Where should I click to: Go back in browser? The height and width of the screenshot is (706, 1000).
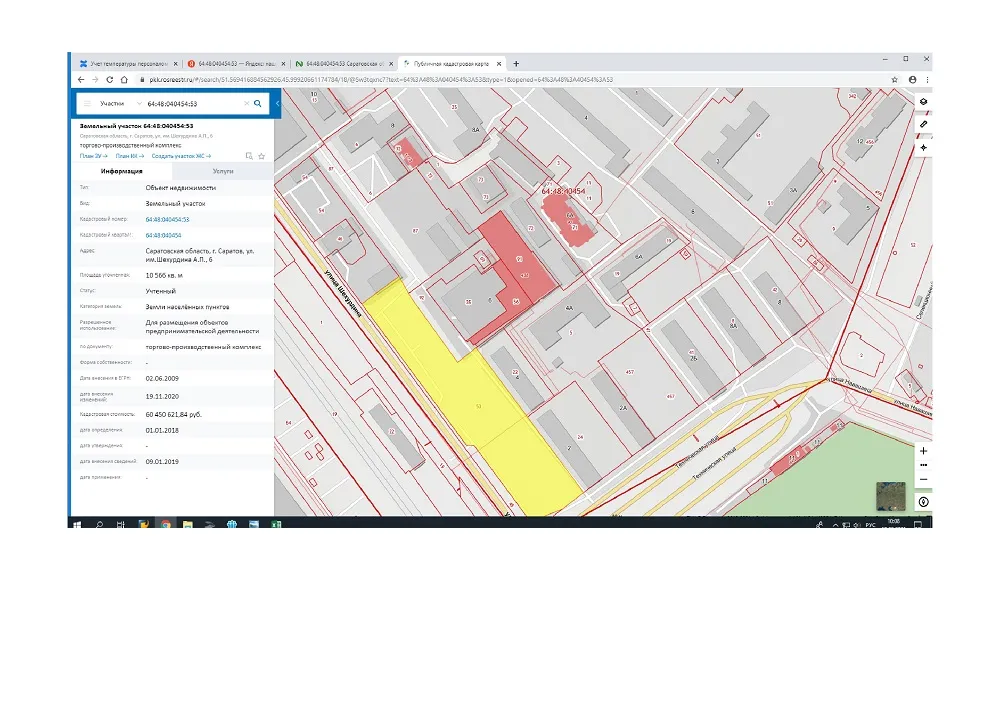(x=81, y=80)
